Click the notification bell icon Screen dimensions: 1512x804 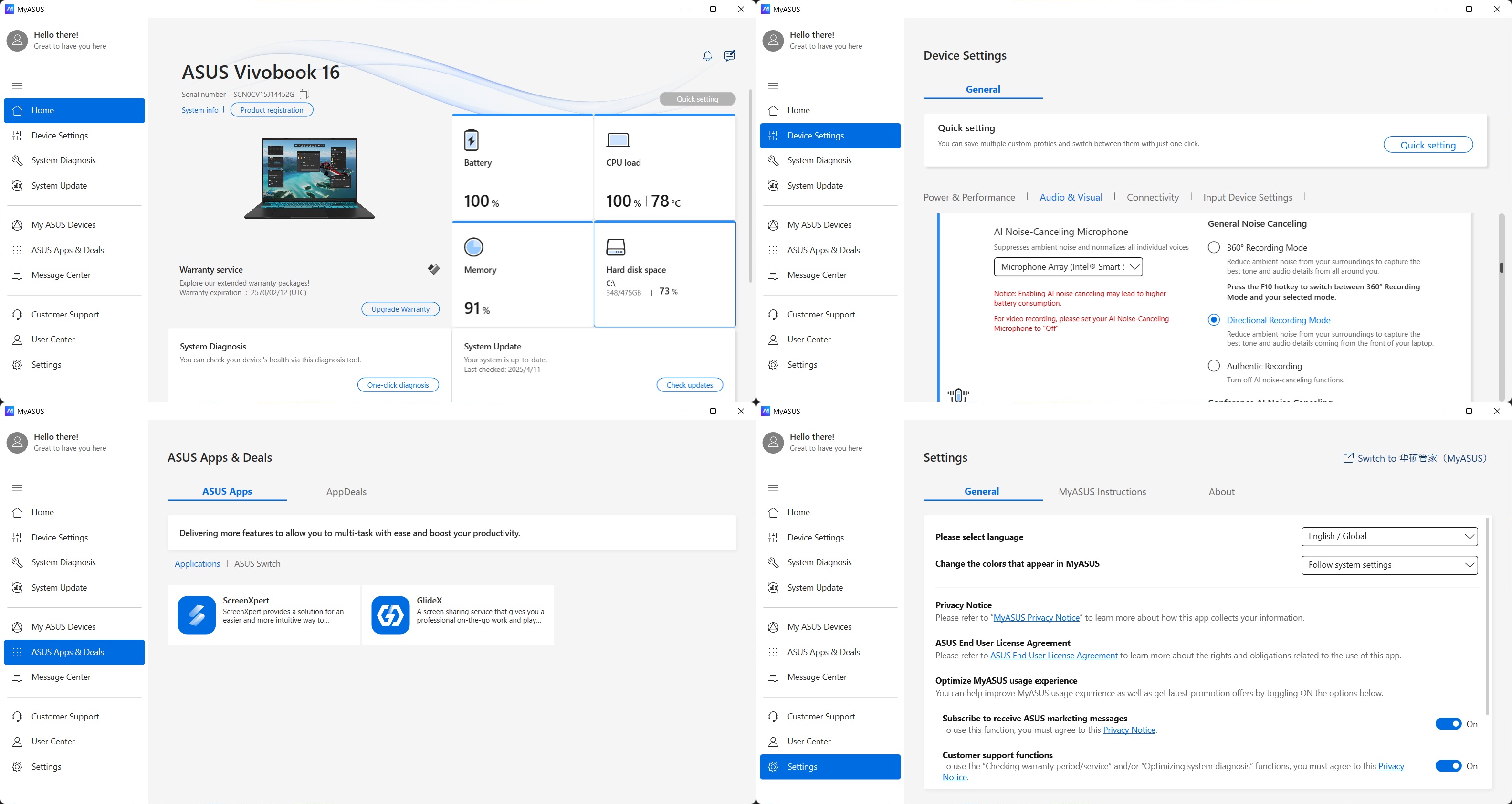click(x=707, y=56)
